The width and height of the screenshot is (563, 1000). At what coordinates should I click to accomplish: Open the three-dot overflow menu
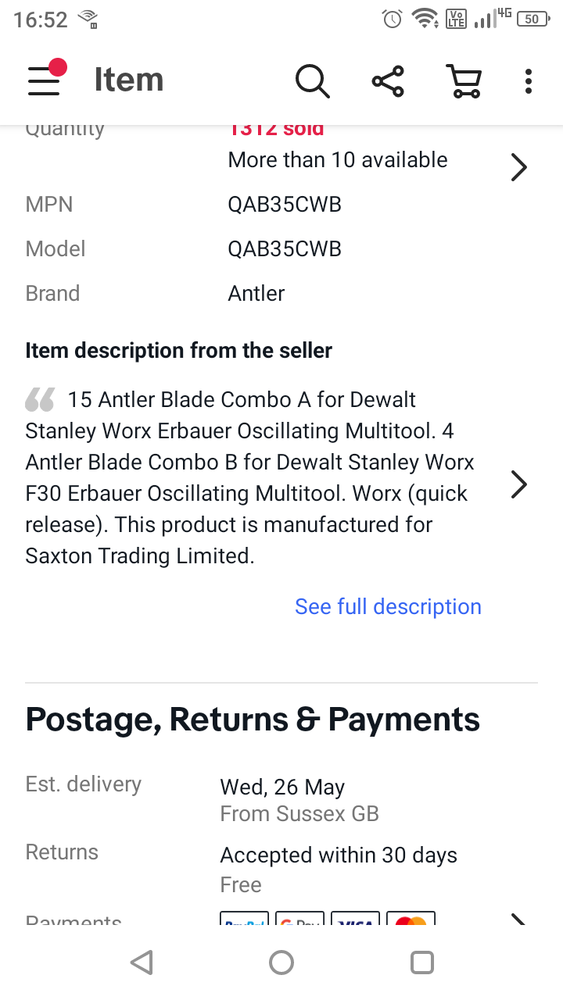tap(528, 82)
